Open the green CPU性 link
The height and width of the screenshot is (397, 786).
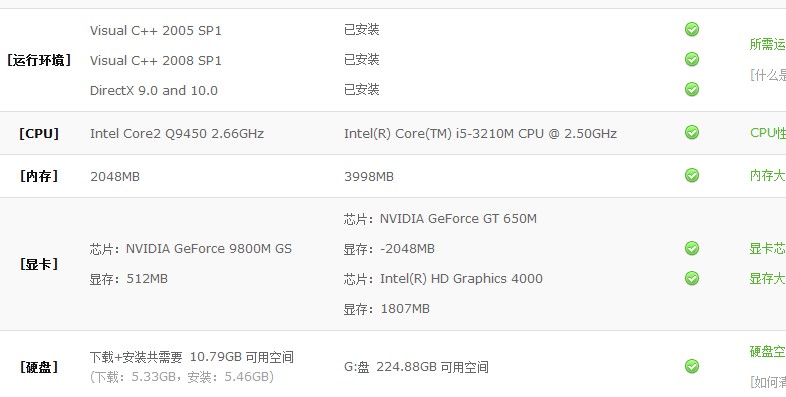(x=767, y=133)
